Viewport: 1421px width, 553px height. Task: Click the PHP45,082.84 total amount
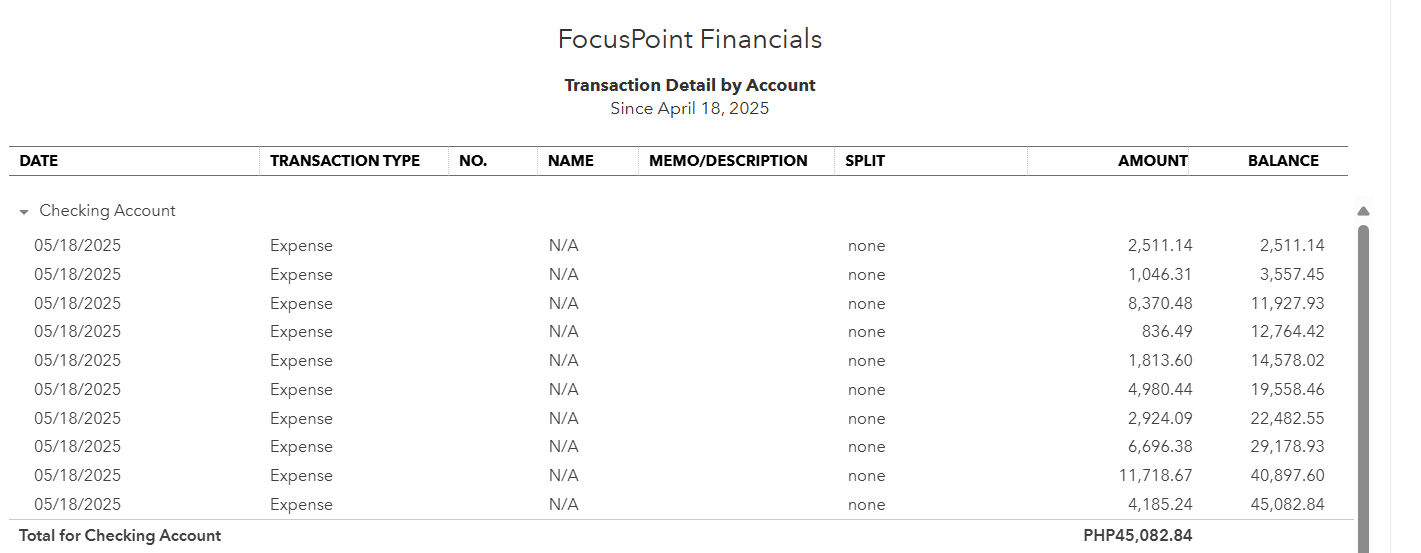[x=1138, y=536]
